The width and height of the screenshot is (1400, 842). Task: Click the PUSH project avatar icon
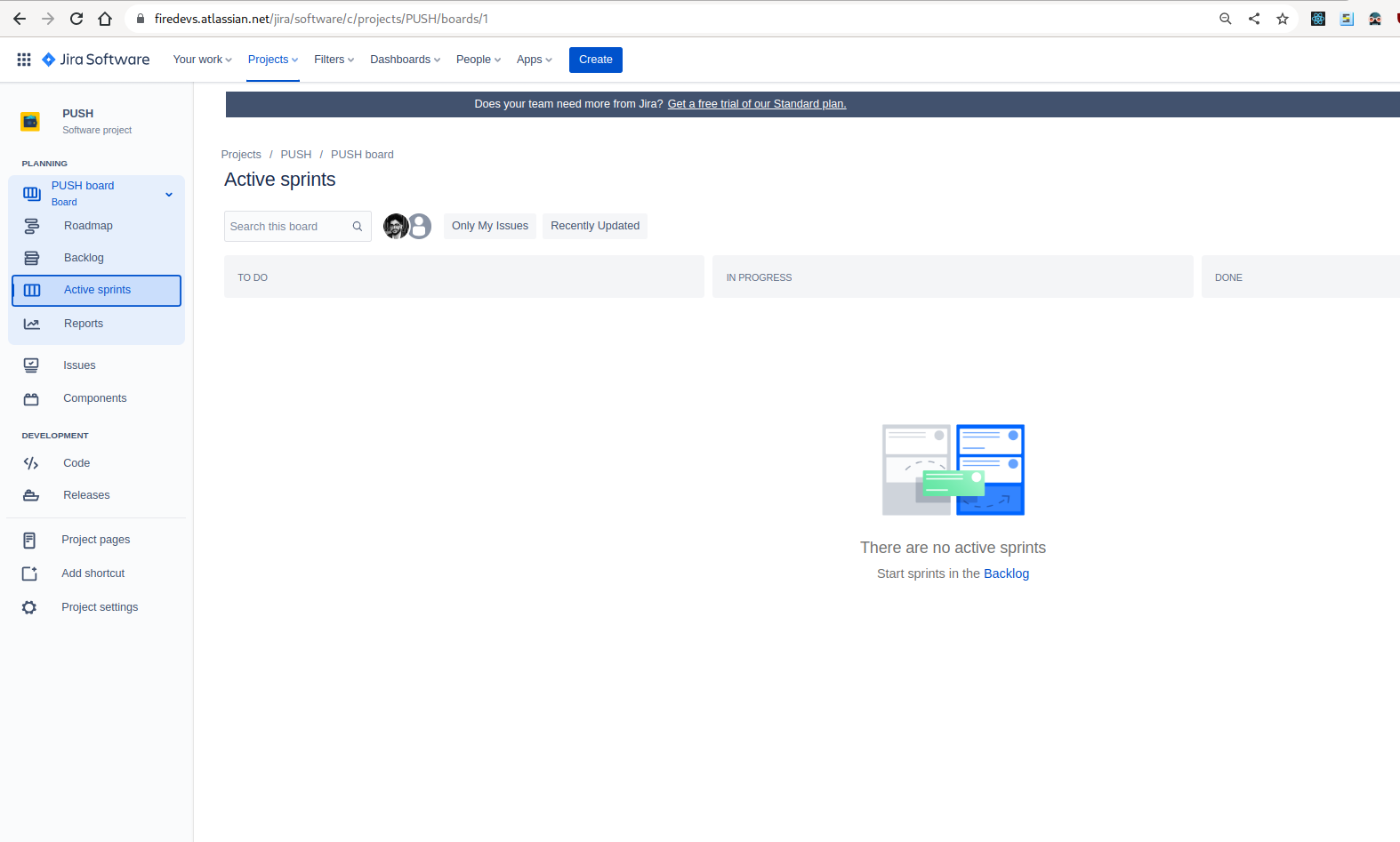click(x=30, y=122)
